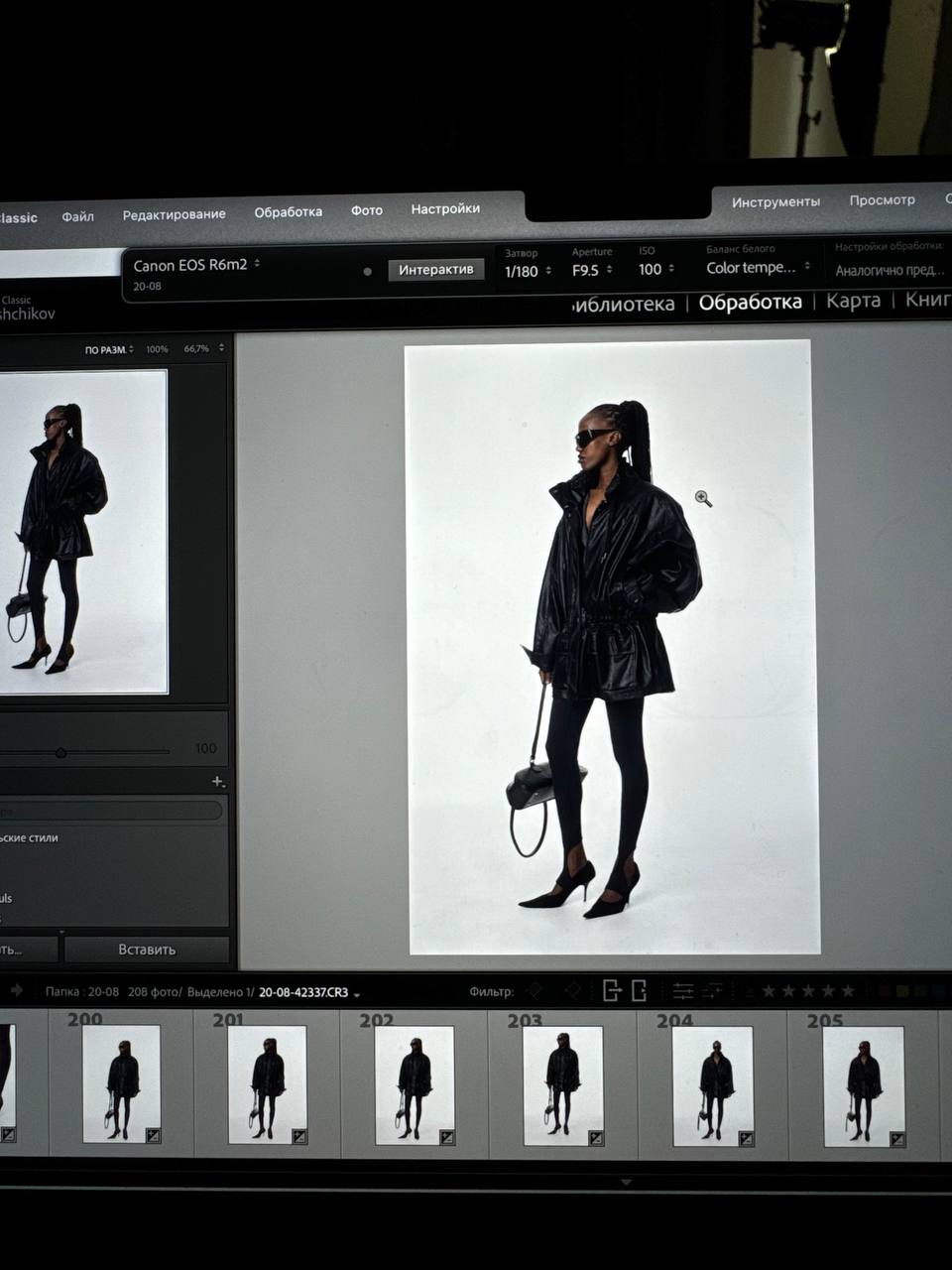Select filmstrip thumbnail 201

[268, 1084]
